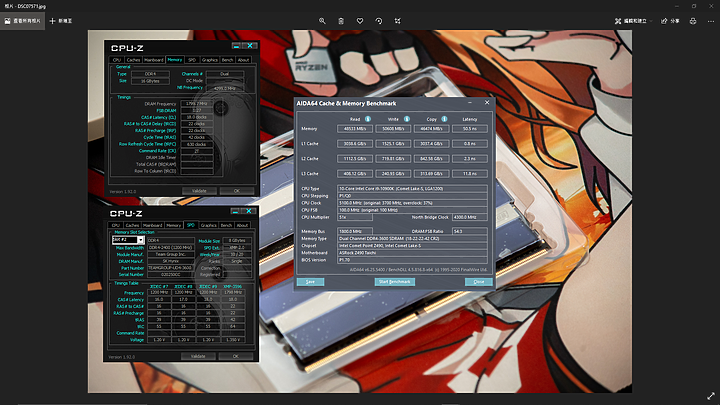Viewport: 720px width, 405px height.
Task: Click Save button in AIDA64 benchmark
Action: point(310,281)
